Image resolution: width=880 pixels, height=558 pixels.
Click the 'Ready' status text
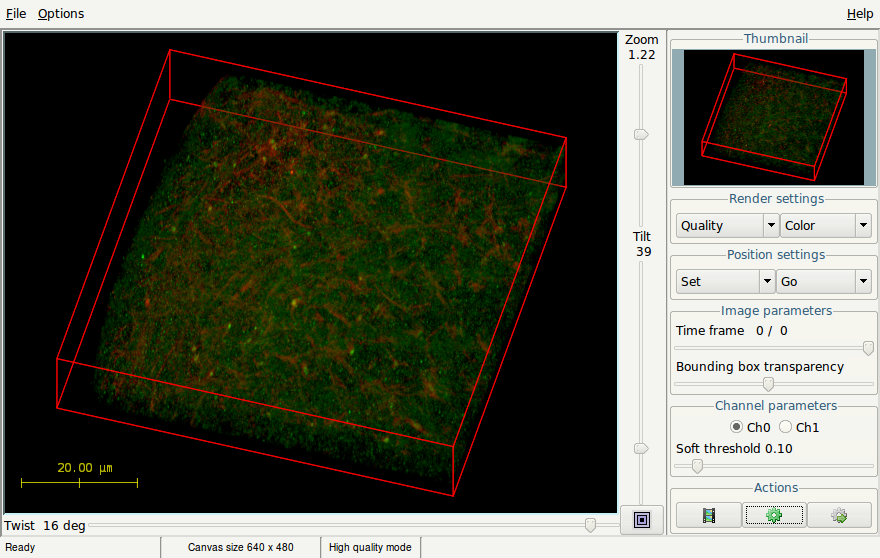(20, 547)
